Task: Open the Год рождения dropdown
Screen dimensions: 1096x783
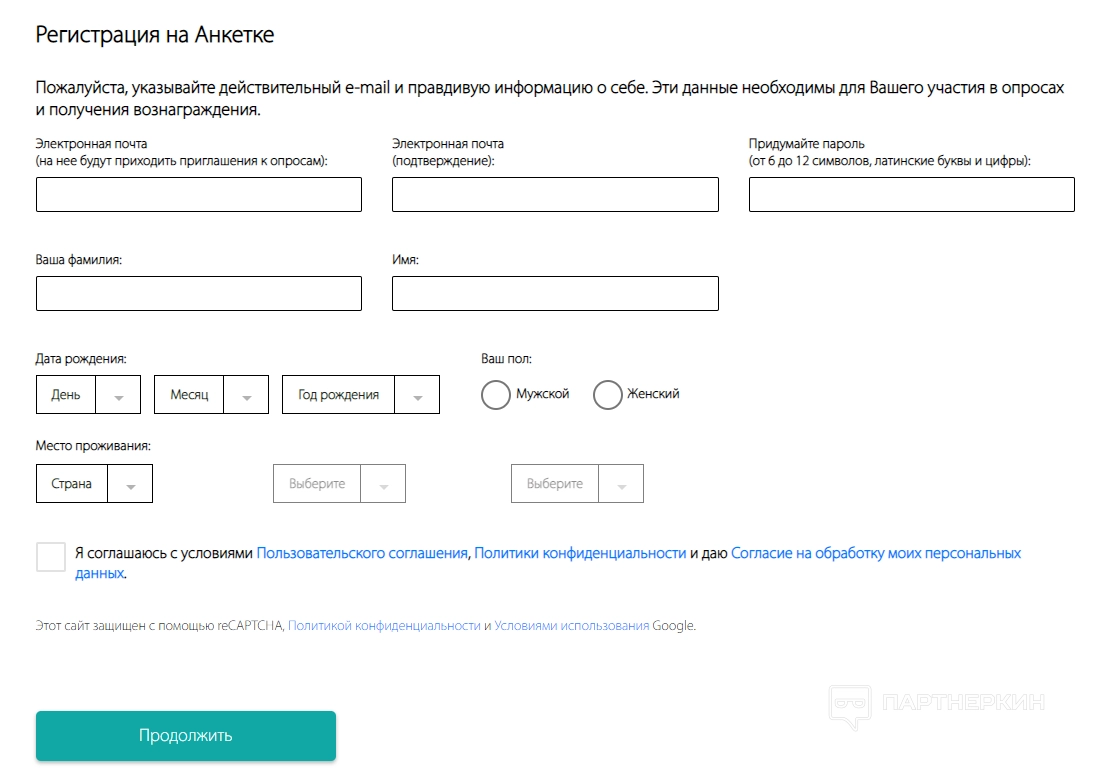Action: [x=361, y=395]
